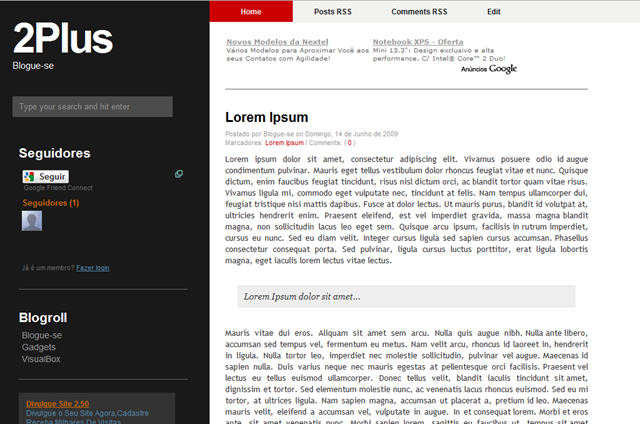Screen dimensions: 640x424
Task: Open Gadgets in the Blogroll
Action: point(39,347)
